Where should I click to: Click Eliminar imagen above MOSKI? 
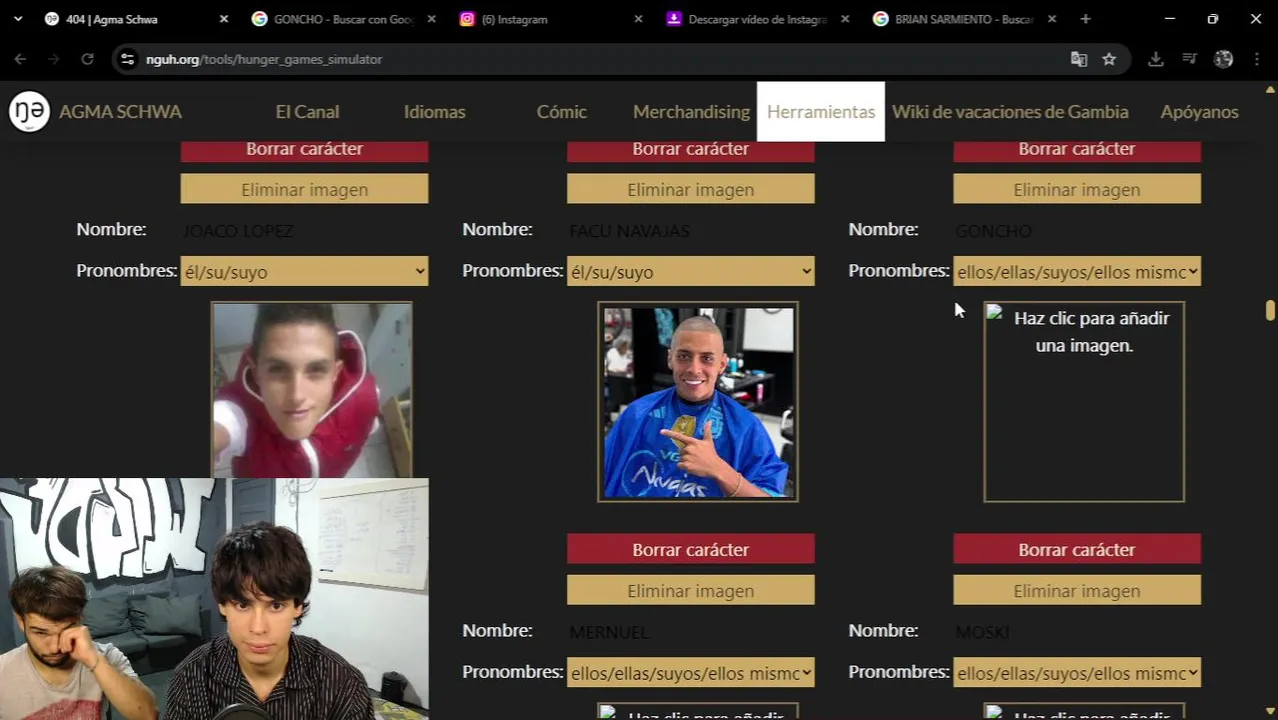tap(1076, 590)
